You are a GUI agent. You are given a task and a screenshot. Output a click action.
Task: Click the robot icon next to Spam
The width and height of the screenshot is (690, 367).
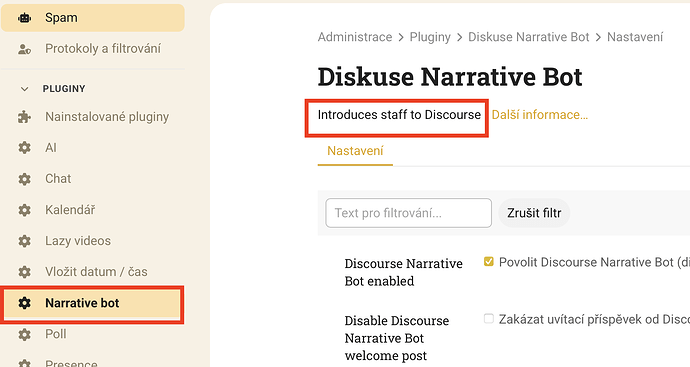[24, 18]
